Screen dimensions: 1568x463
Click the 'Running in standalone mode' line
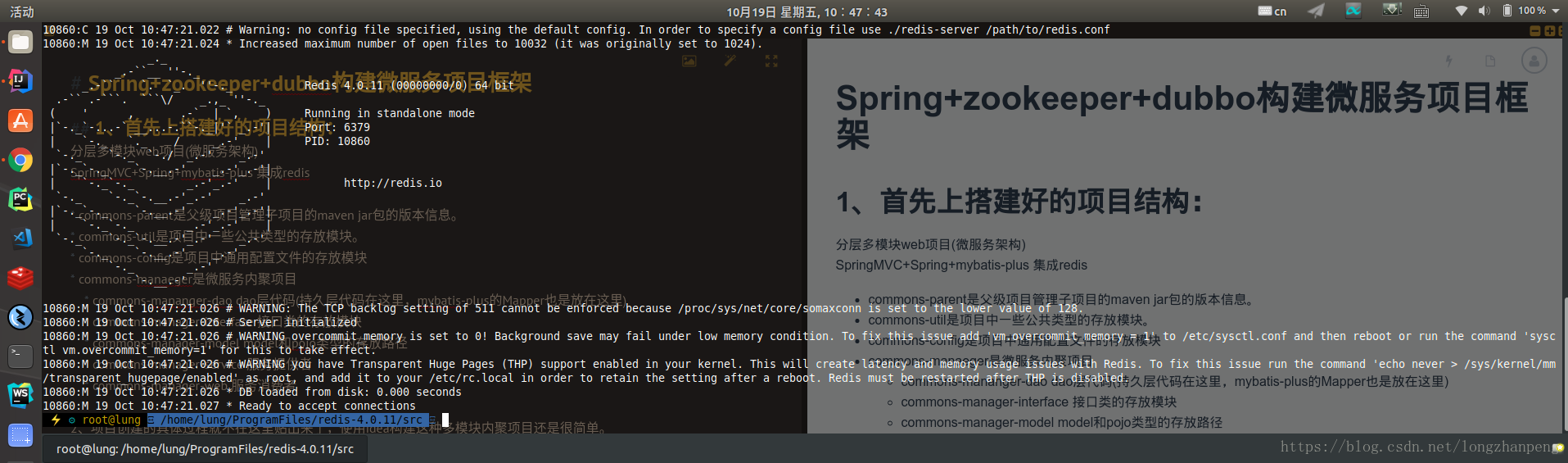(x=390, y=113)
